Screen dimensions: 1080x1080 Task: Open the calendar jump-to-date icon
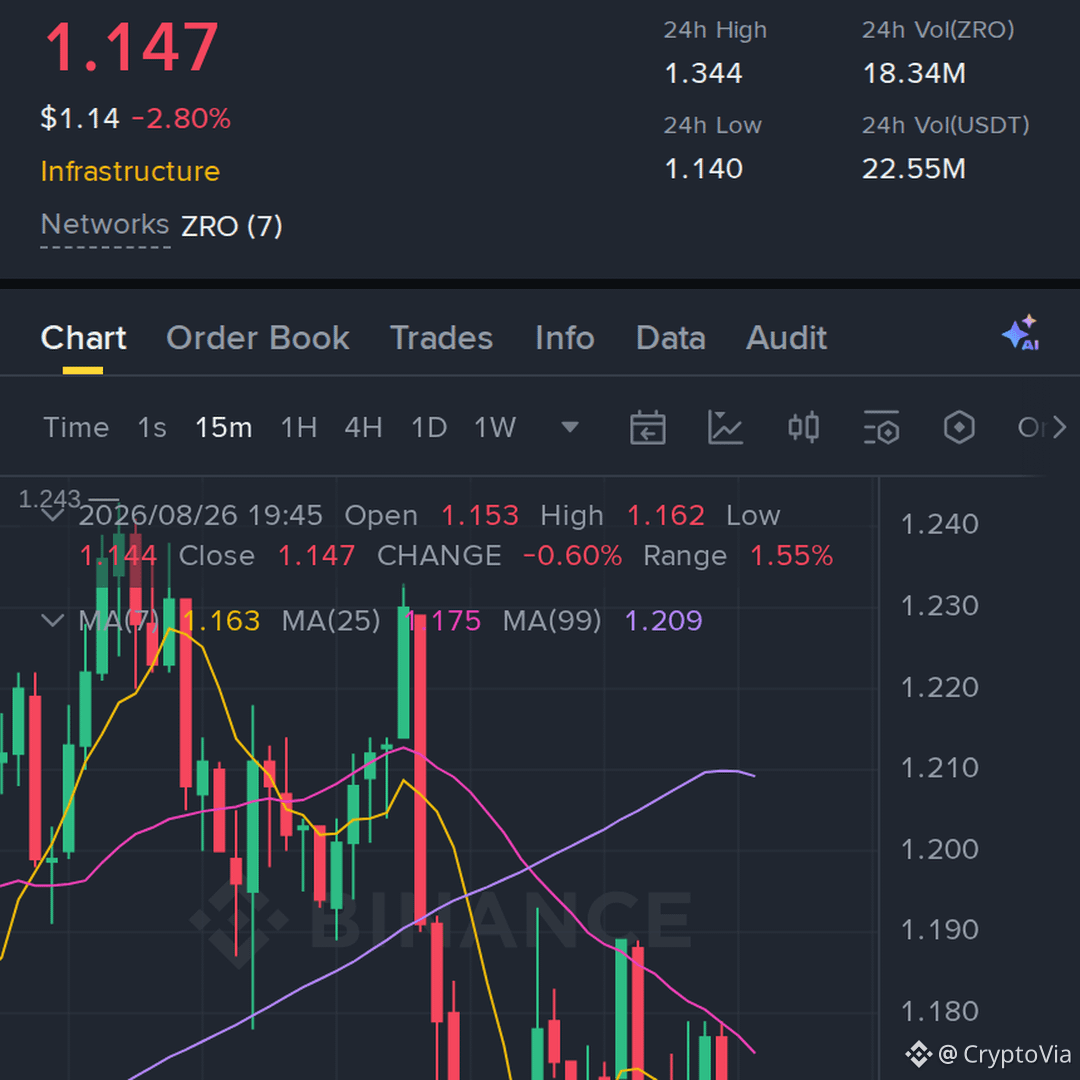click(647, 428)
